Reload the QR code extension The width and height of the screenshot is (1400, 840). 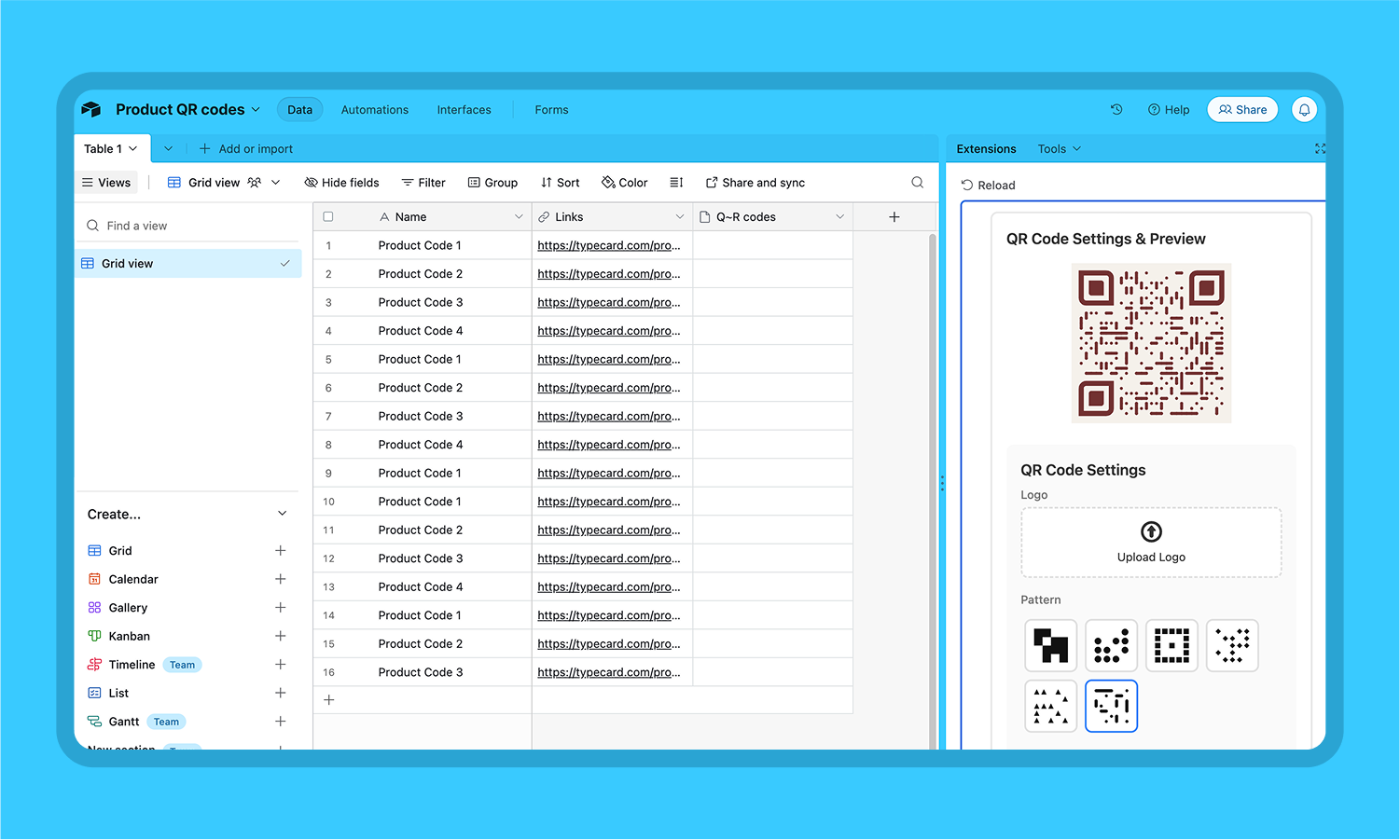989,185
